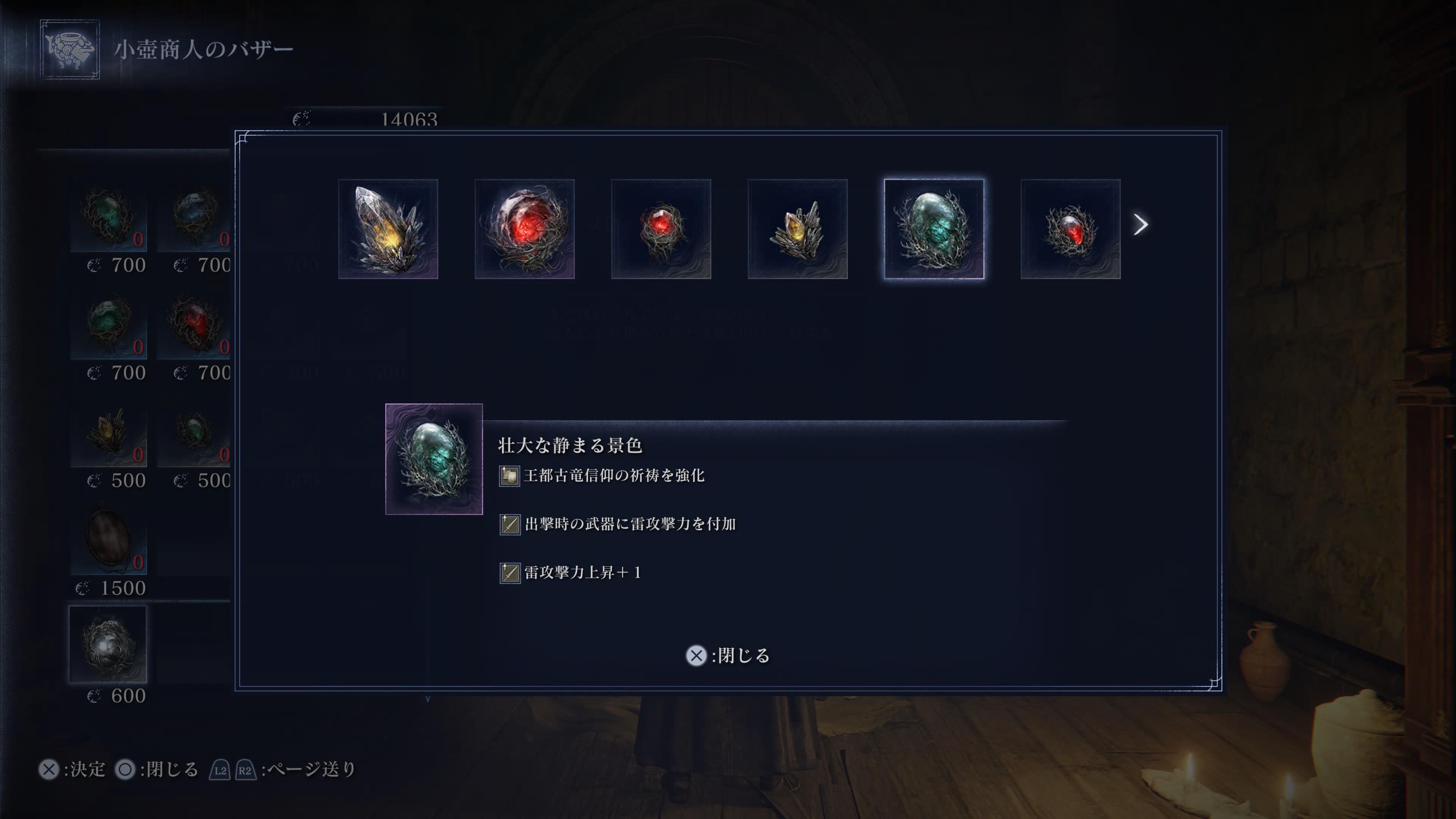Image resolution: width=1456 pixels, height=819 pixels.
Task: Close the relic detail dialog via ✕:閉じる
Action: 728,656
